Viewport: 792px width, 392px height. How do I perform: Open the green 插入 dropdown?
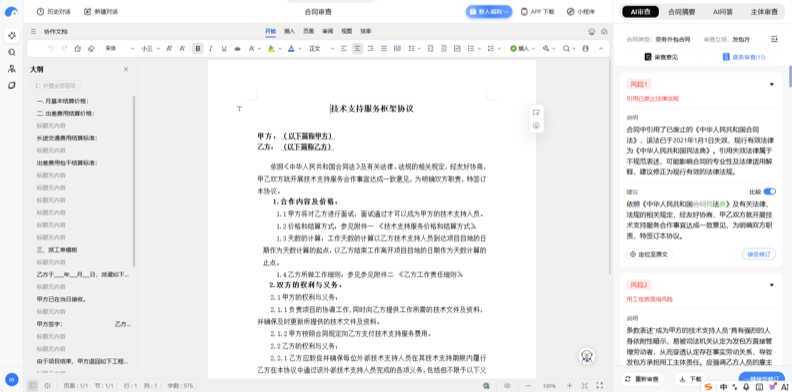pyautogui.click(x=522, y=48)
